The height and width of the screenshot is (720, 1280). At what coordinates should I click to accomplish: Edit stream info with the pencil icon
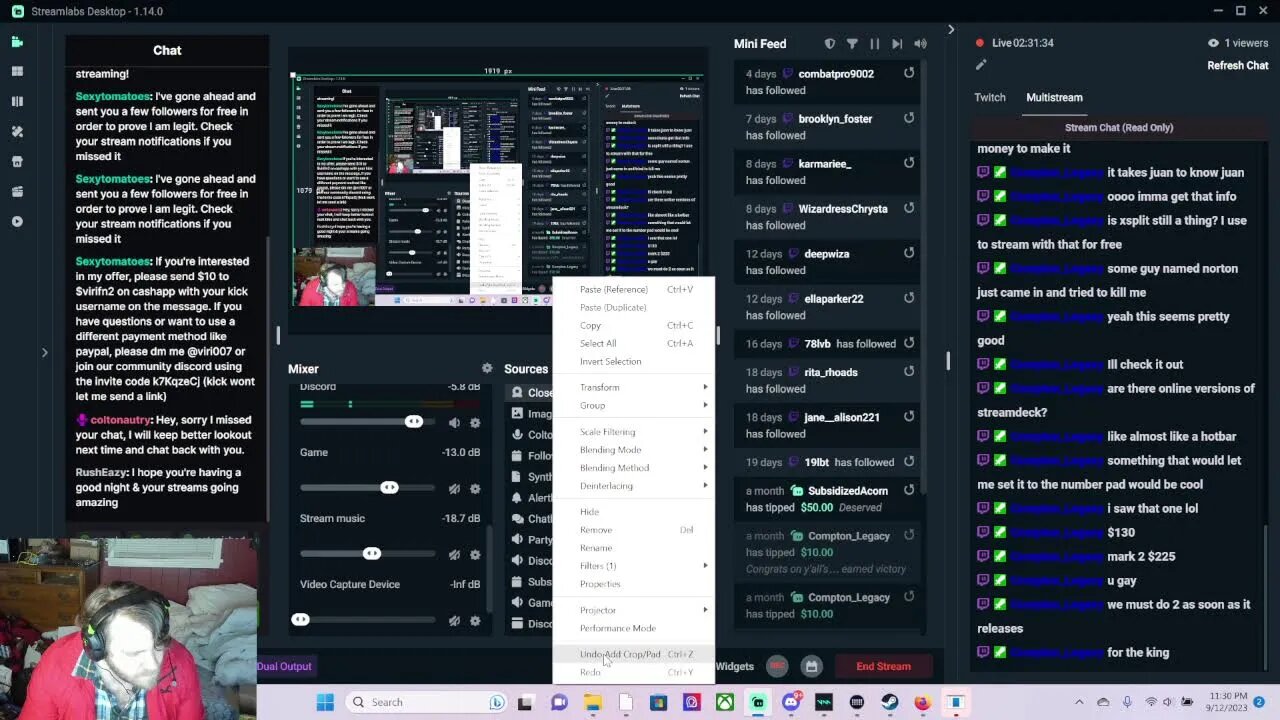point(981,65)
